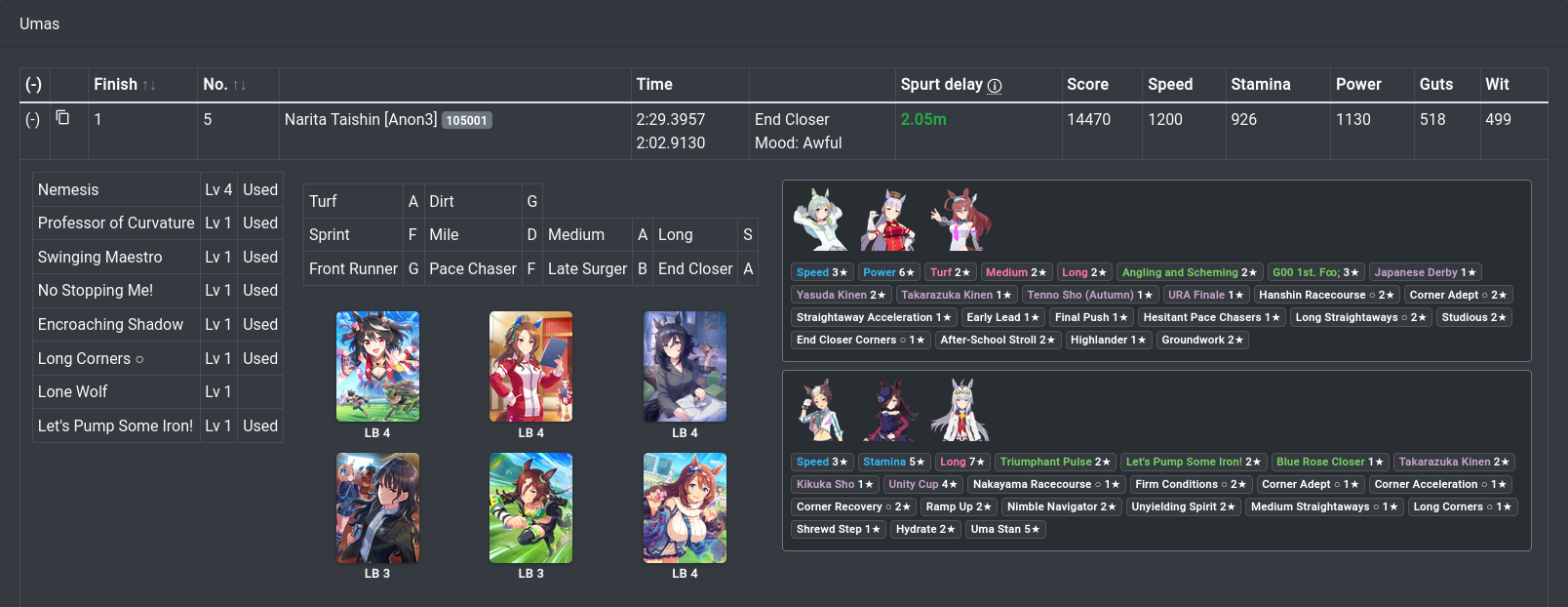Click the Professor of Curvature skill
1568x607 pixels.
pos(116,223)
